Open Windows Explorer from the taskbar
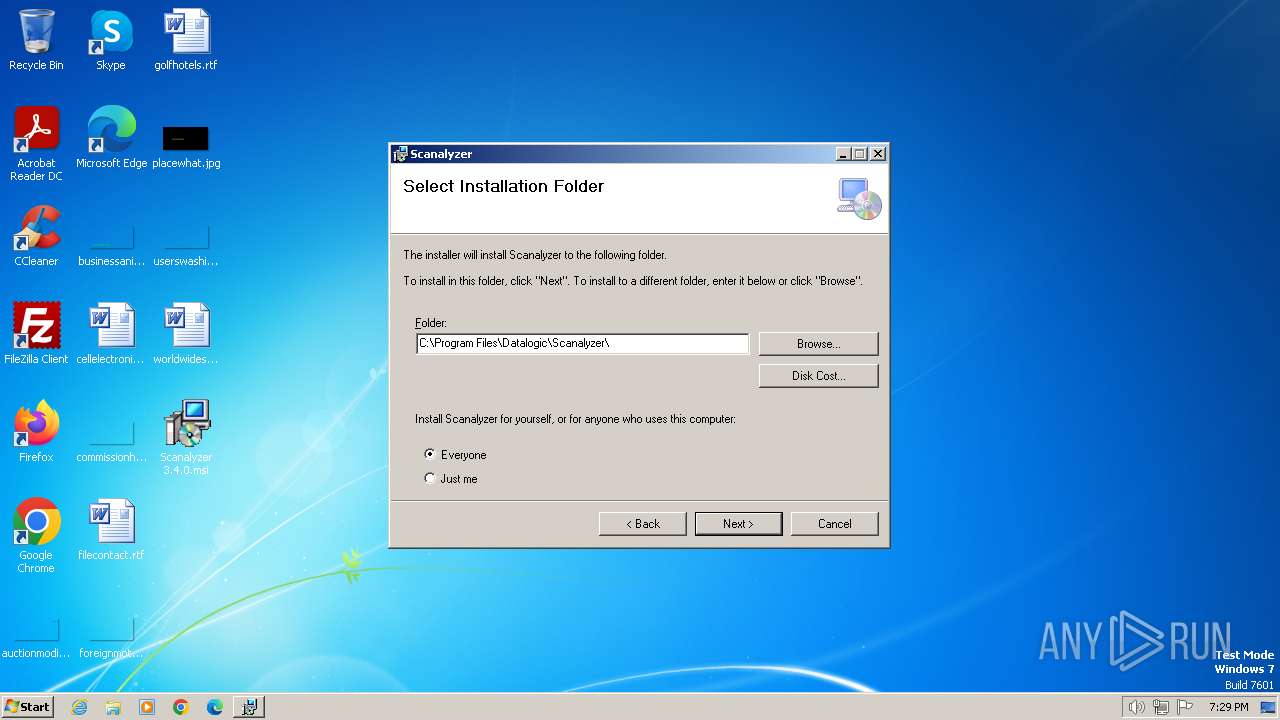 [x=113, y=707]
